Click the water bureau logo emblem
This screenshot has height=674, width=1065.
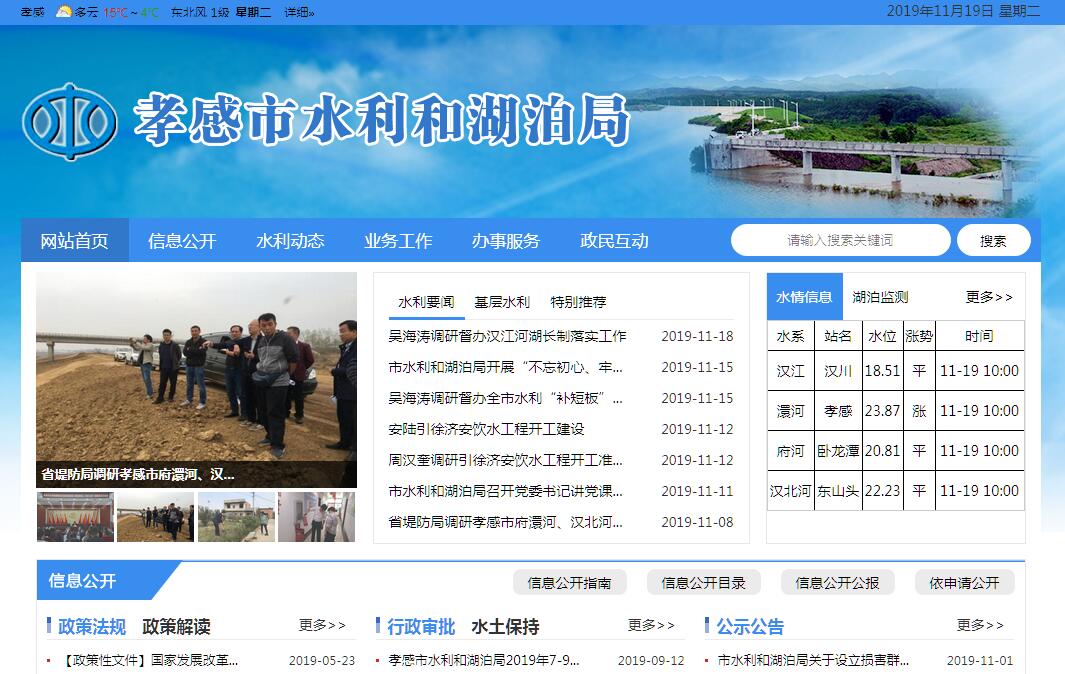pyautogui.click(x=70, y=121)
